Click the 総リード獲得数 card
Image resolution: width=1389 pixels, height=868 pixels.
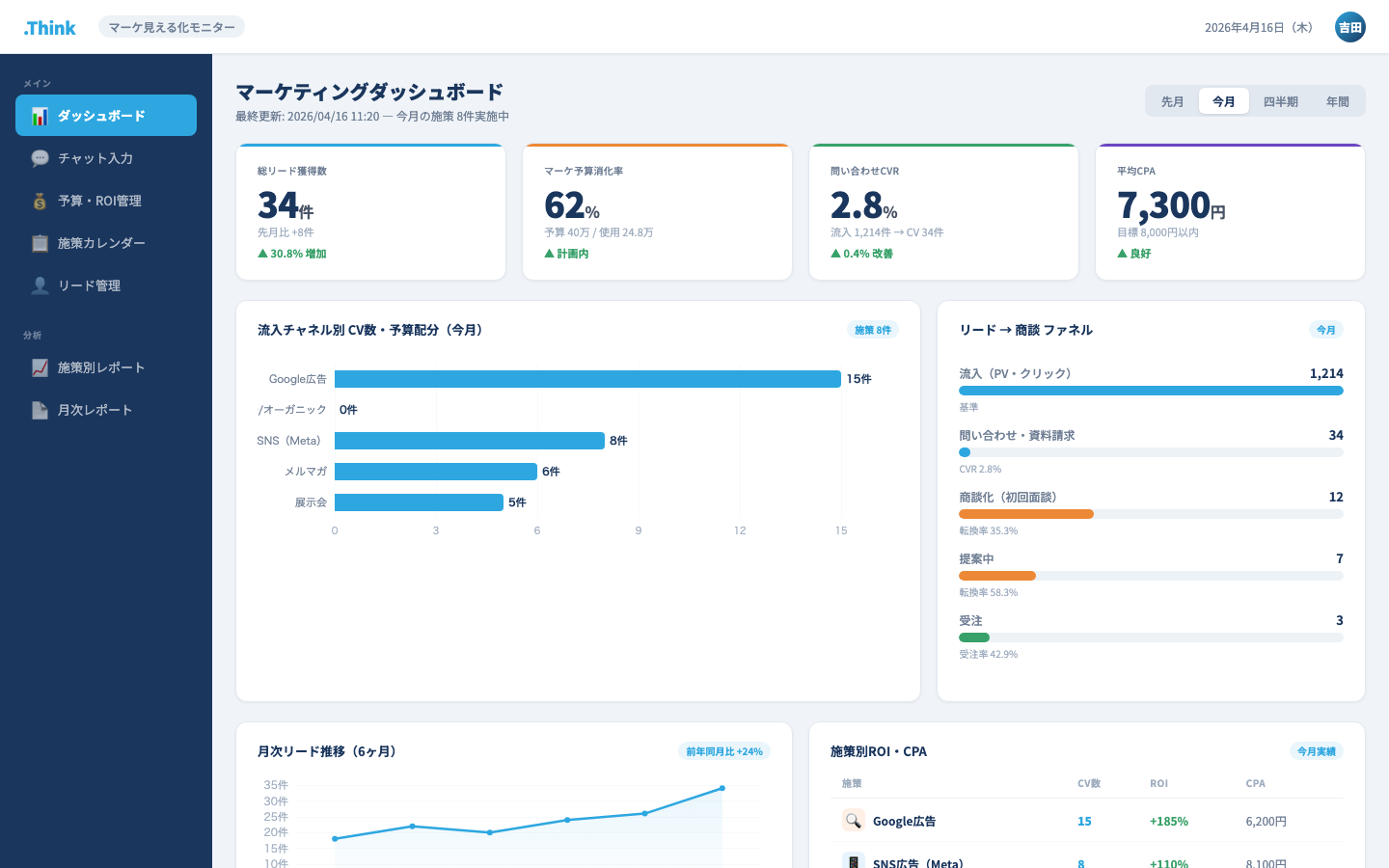point(371,212)
